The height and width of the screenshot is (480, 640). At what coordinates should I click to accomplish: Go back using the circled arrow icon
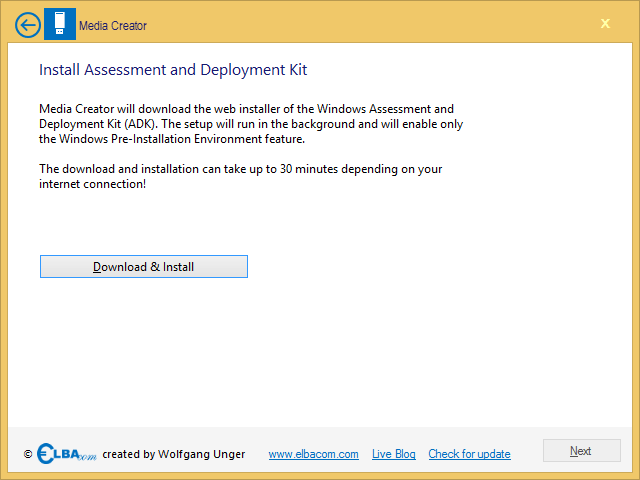[x=28, y=25]
